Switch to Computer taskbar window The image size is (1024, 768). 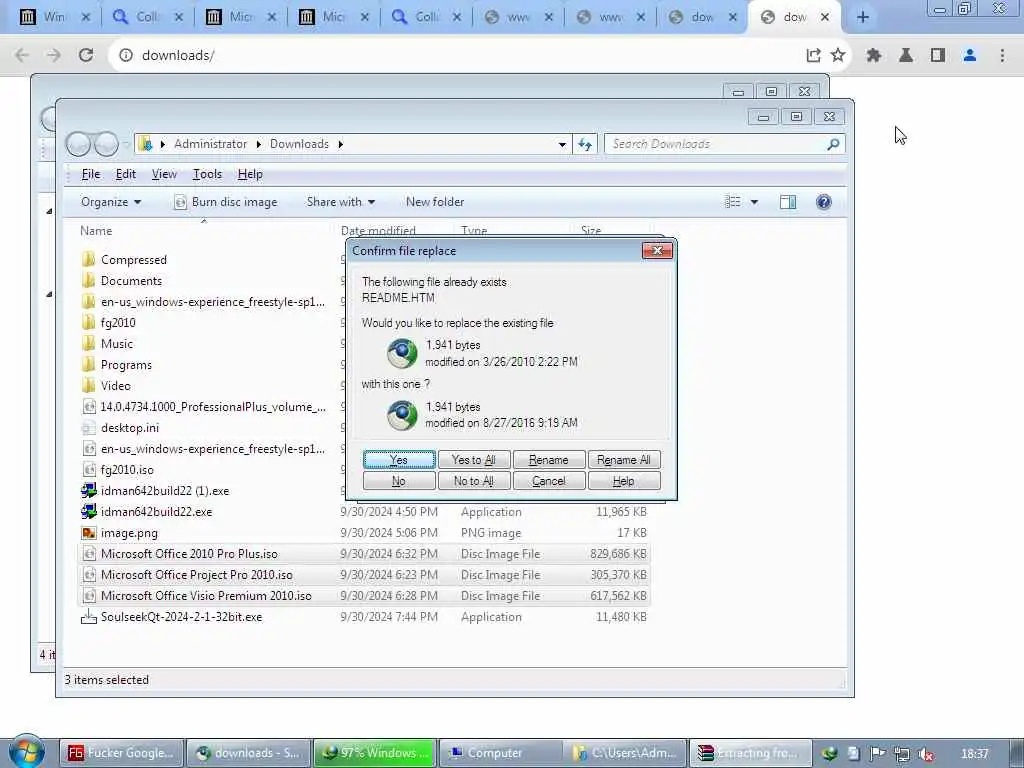click(500, 753)
